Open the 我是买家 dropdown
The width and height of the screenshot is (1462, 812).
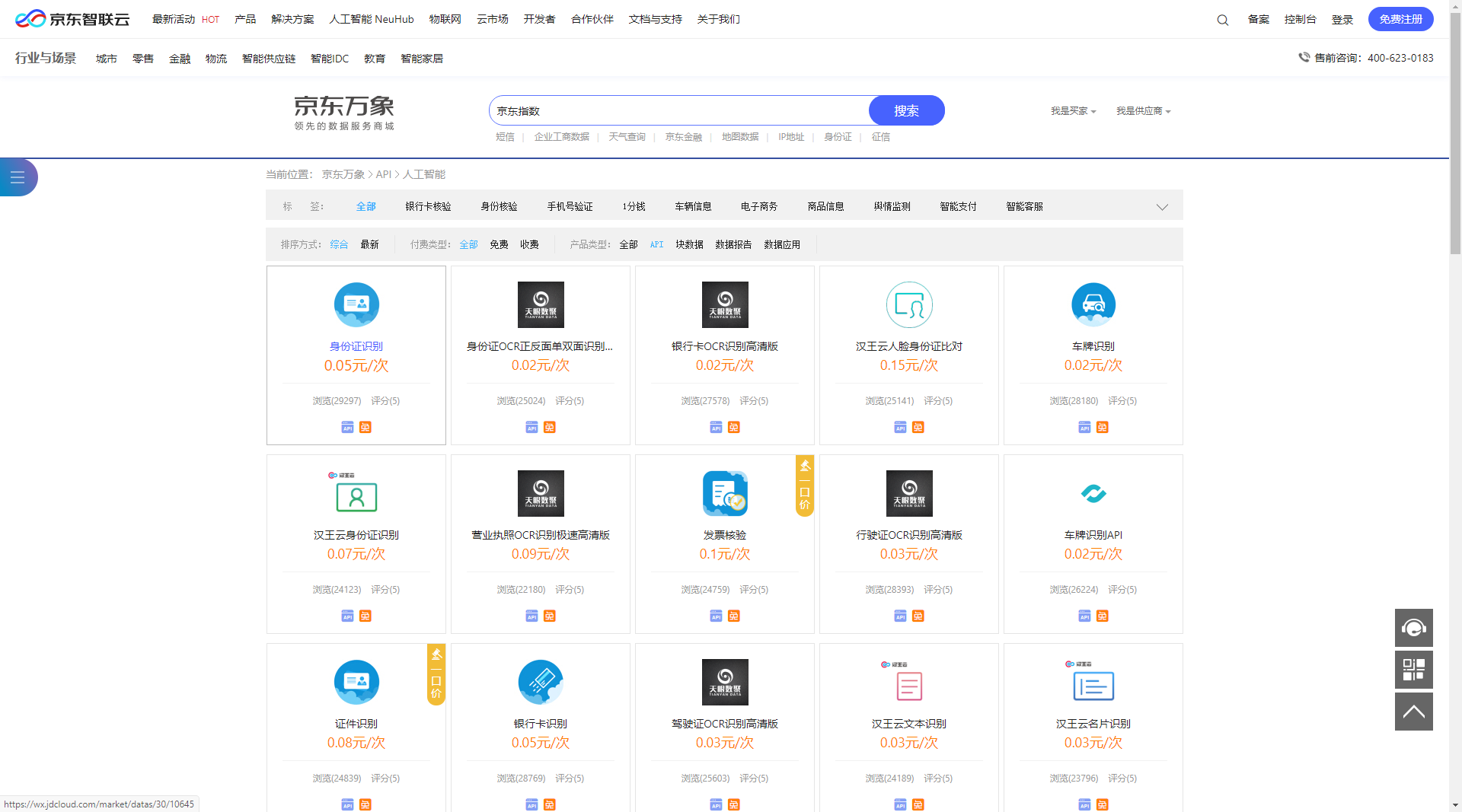(x=1074, y=111)
